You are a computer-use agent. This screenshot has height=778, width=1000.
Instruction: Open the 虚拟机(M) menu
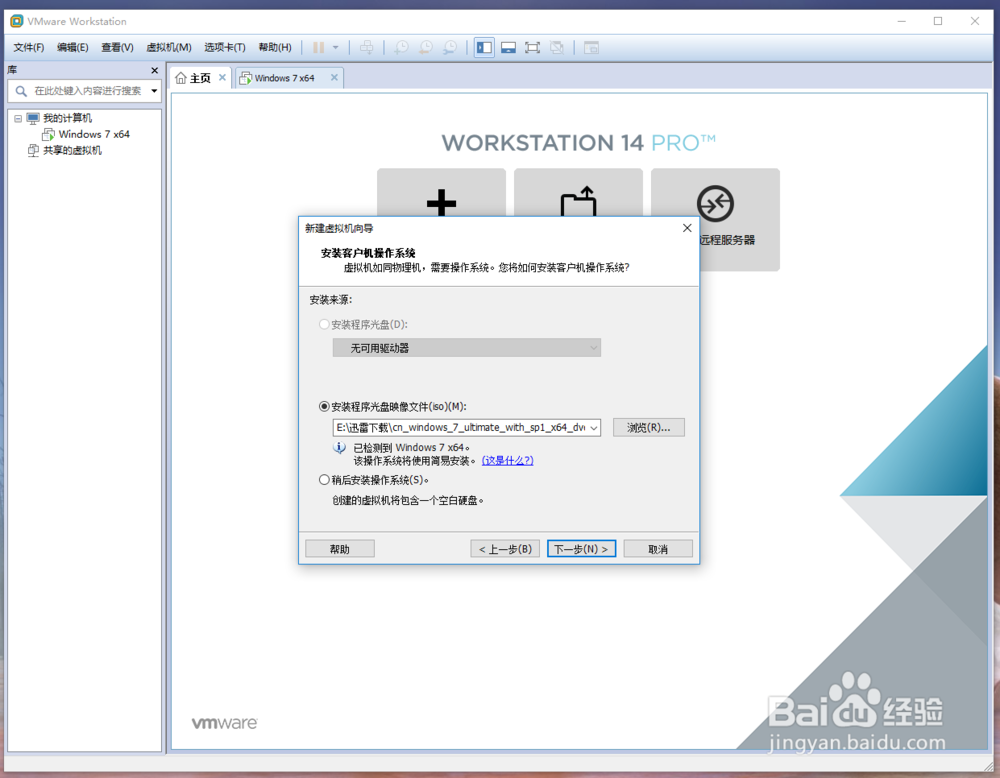click(x=169, y=47)
